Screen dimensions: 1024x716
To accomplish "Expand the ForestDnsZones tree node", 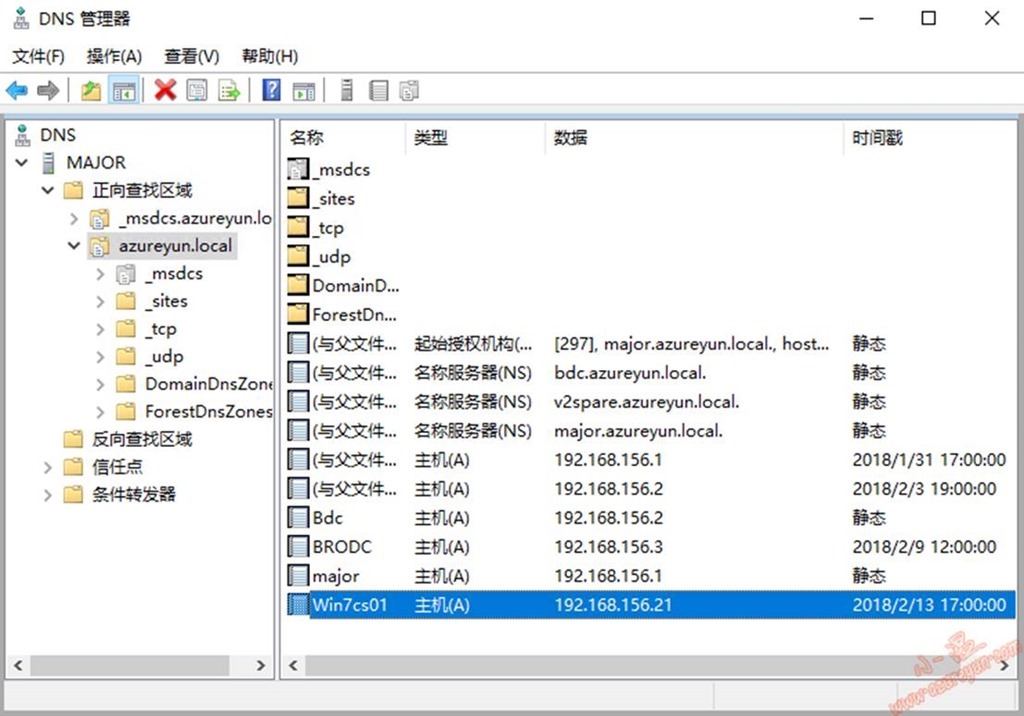I will pos(100,412).
